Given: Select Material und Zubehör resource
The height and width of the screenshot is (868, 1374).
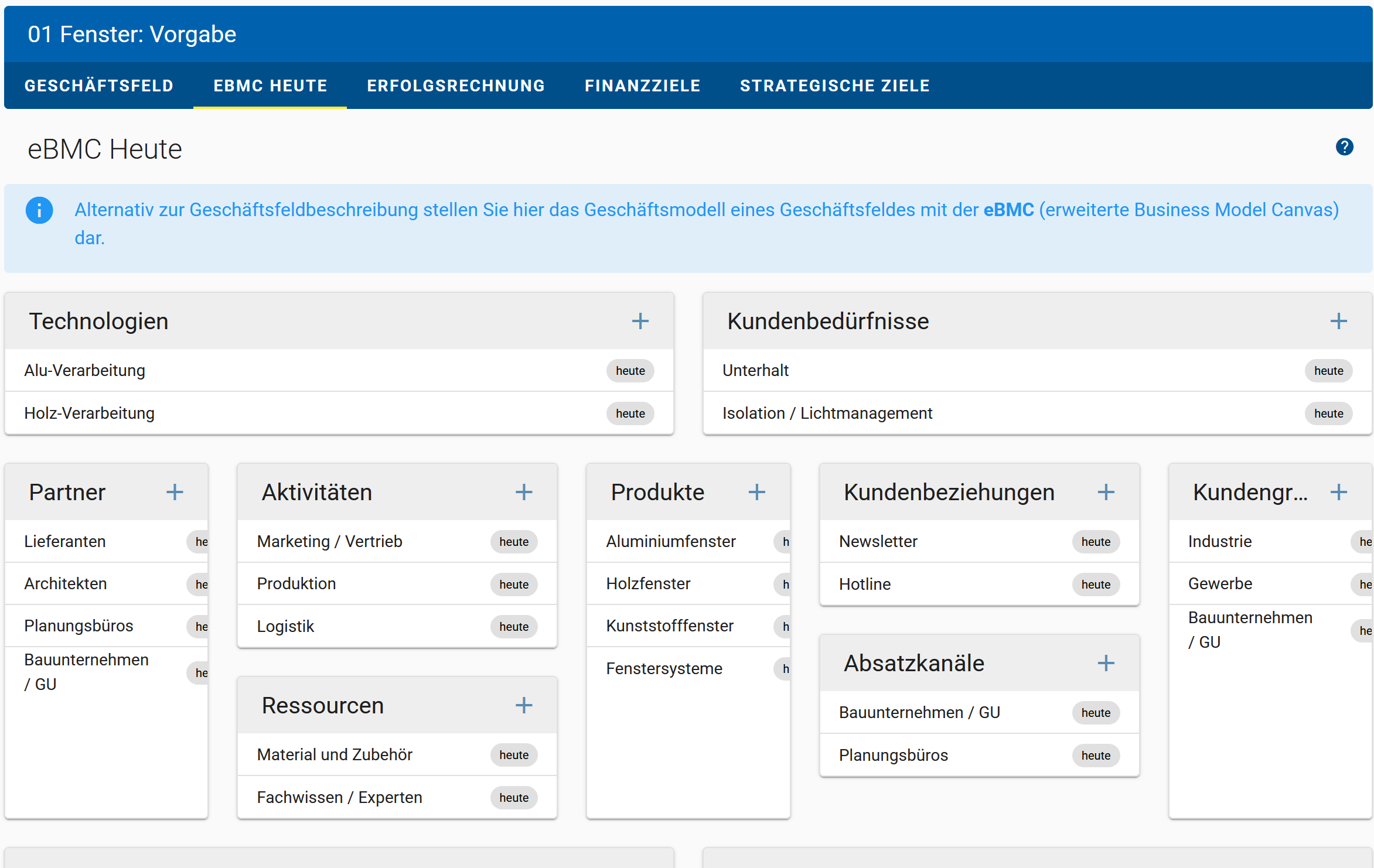Looking at the screenshot, I should (397, 755).
